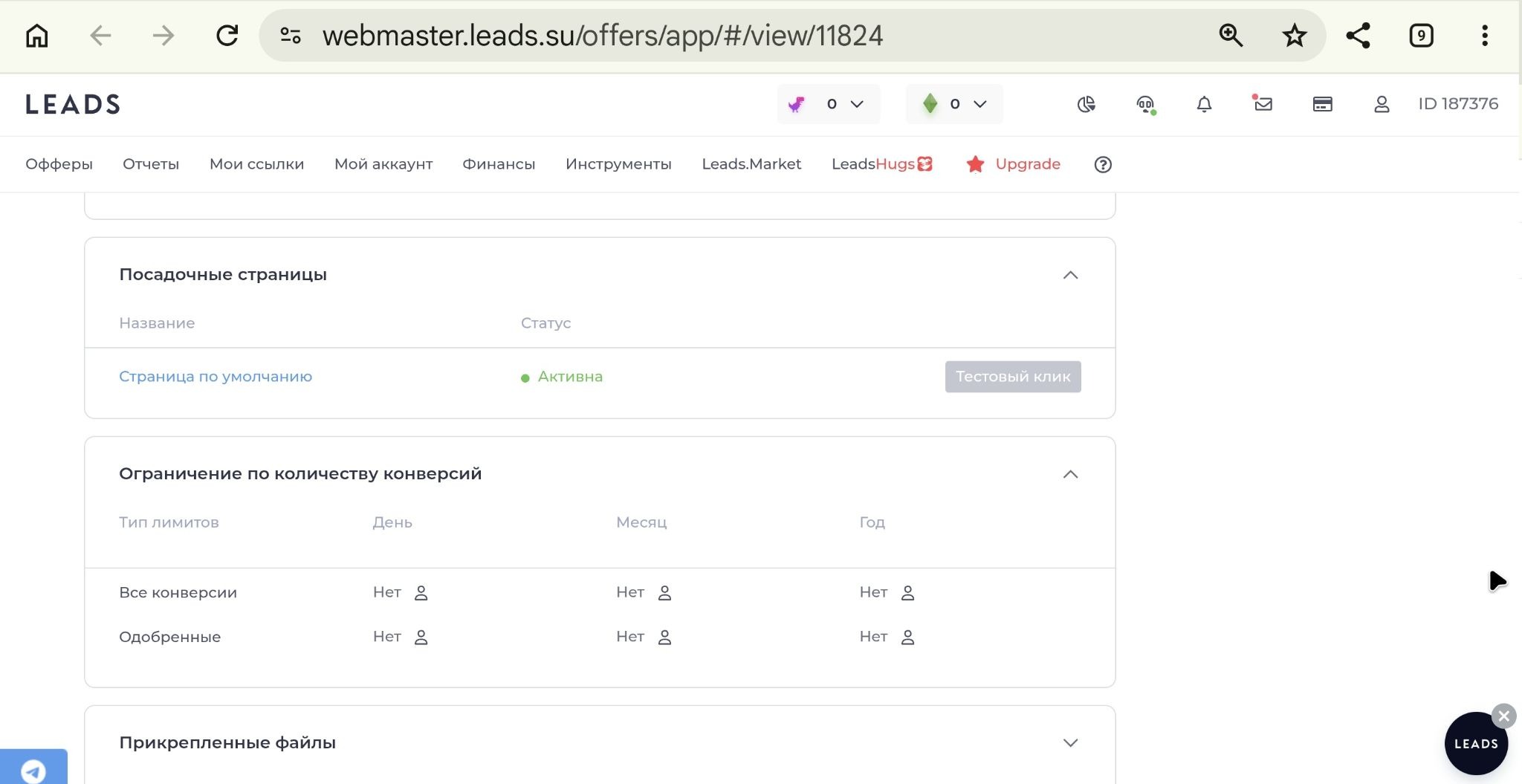Click the LEADS logo
The image size is (1522, 784).
click(x=73, y=104)
